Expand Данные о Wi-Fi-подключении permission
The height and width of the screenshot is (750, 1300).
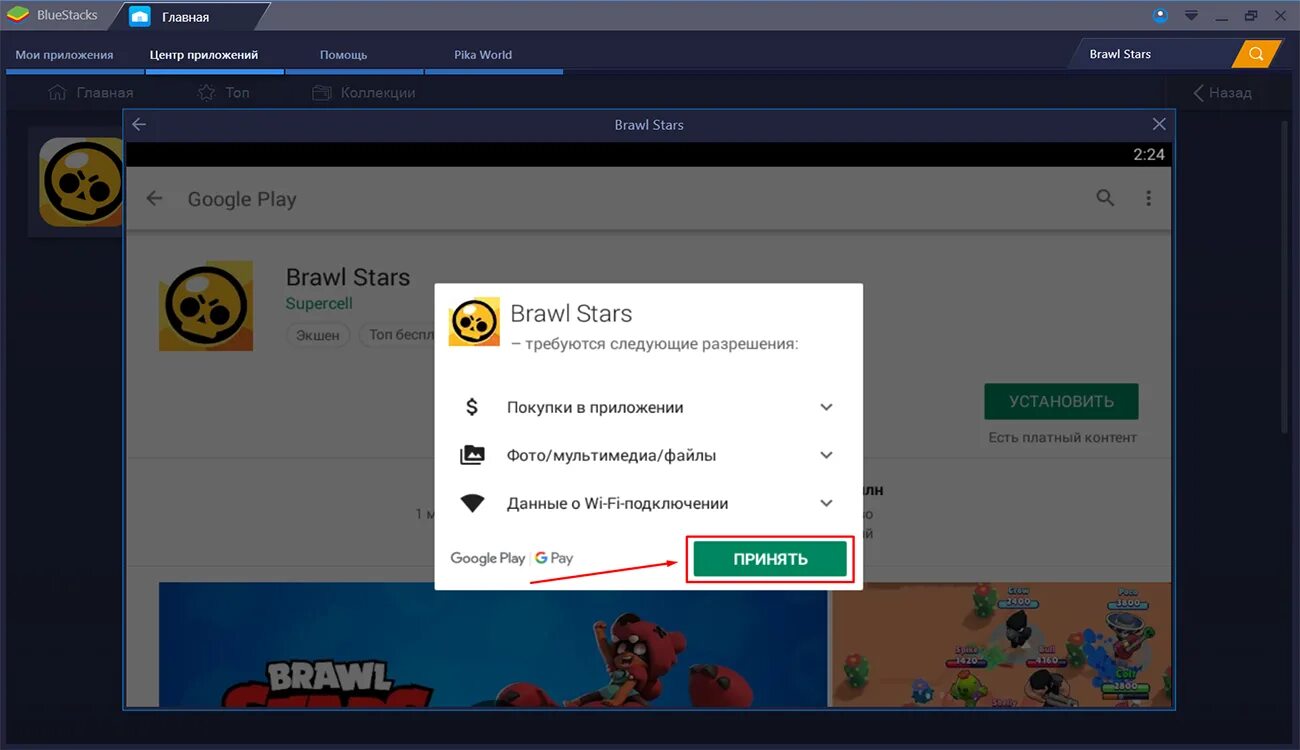pos(826,503)
